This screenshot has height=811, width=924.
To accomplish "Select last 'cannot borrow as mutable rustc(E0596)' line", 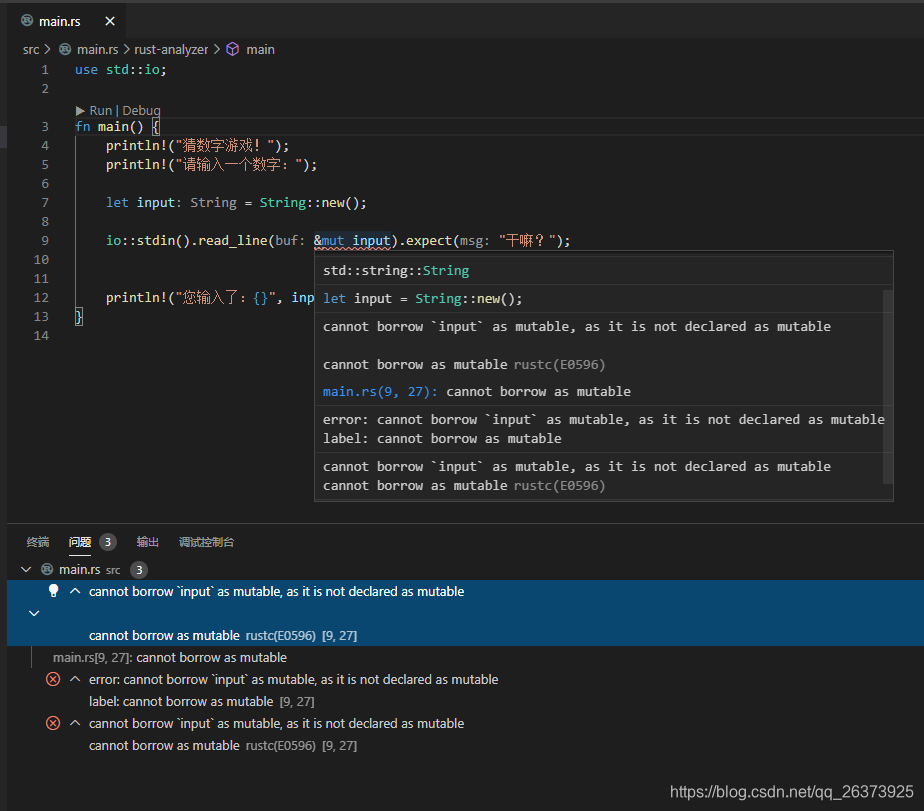I will click(223, 746).
